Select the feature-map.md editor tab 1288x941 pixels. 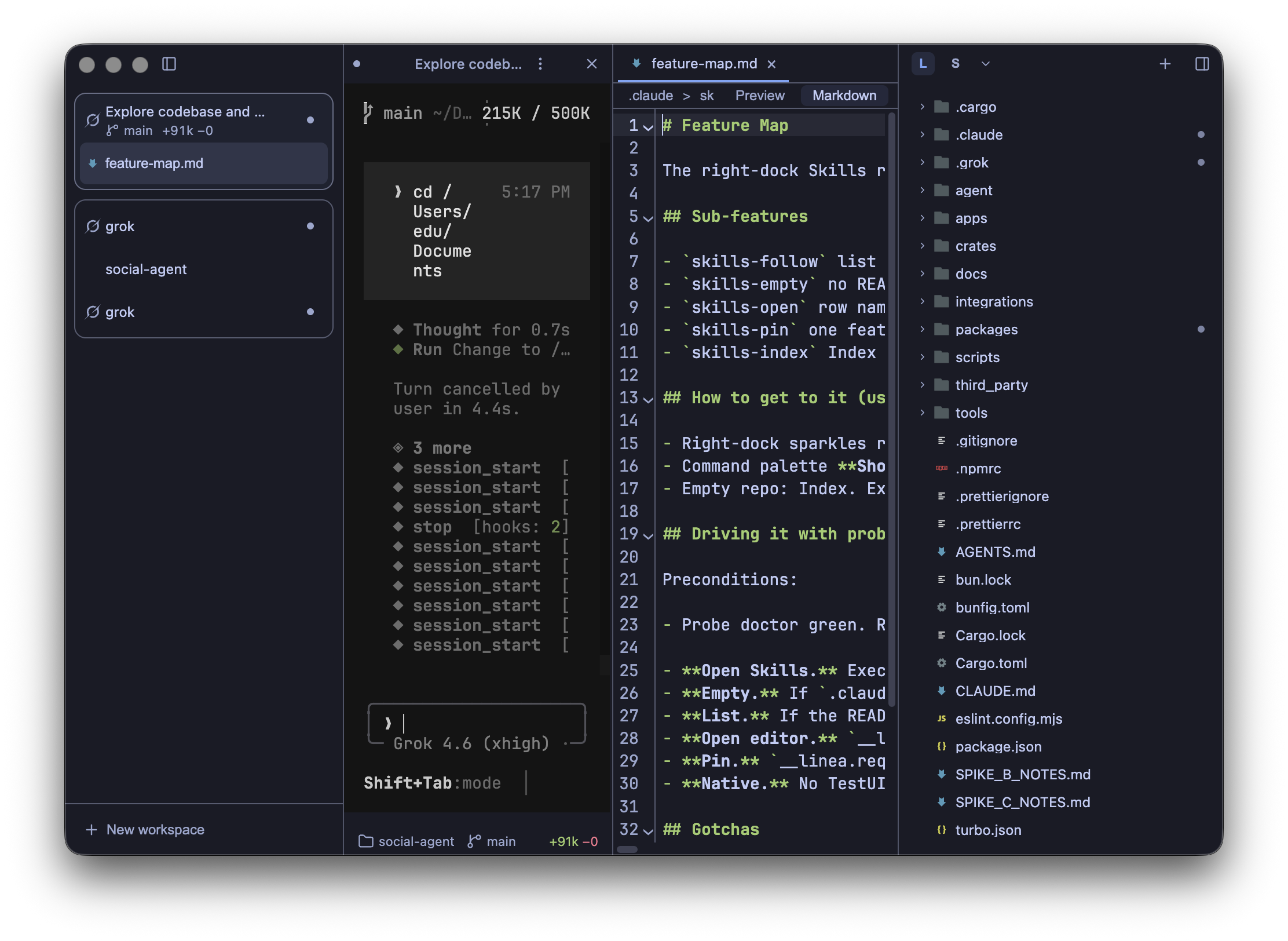tap(704, 64)
